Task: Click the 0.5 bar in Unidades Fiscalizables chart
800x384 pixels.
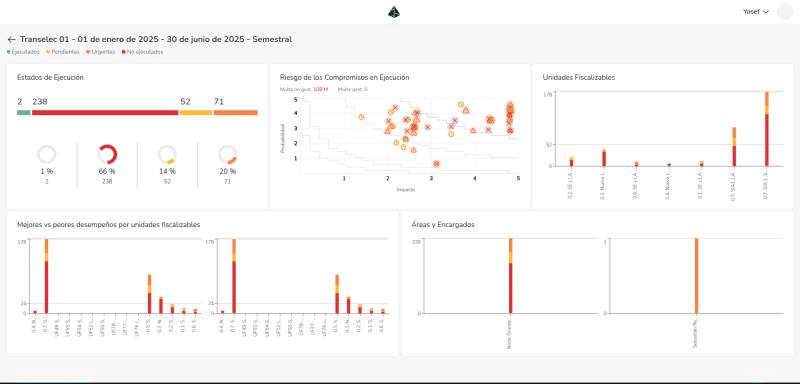Action: click(734, 147)
